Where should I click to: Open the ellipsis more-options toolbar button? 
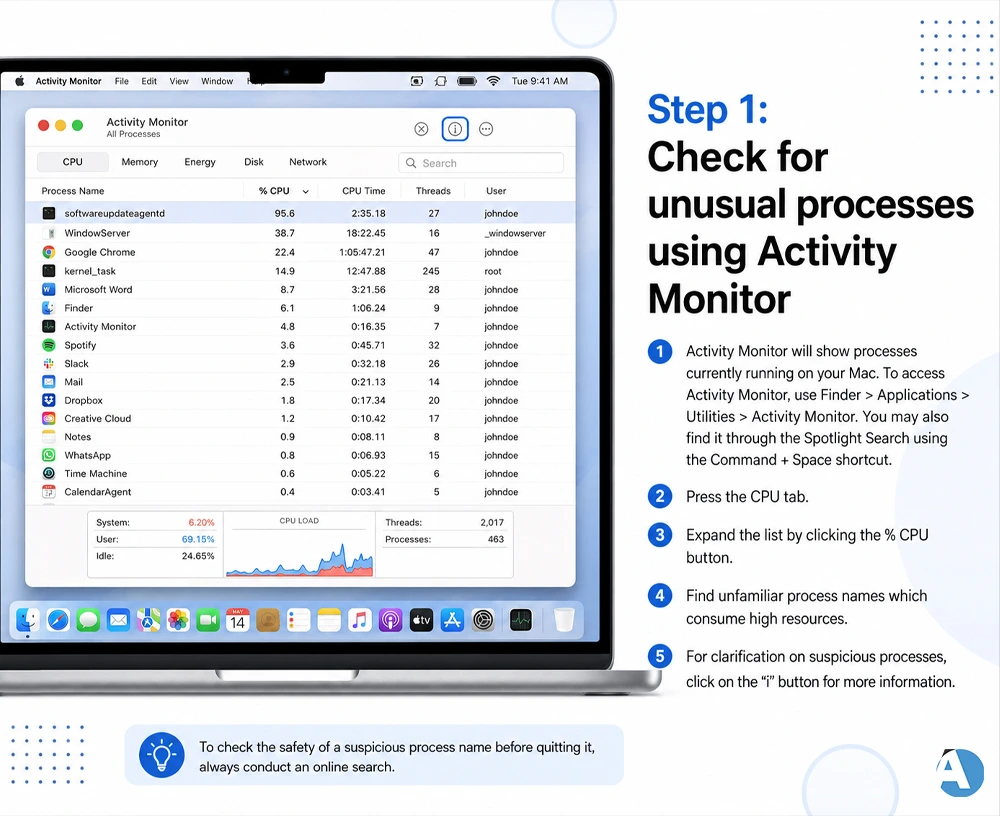pos(486,129)
